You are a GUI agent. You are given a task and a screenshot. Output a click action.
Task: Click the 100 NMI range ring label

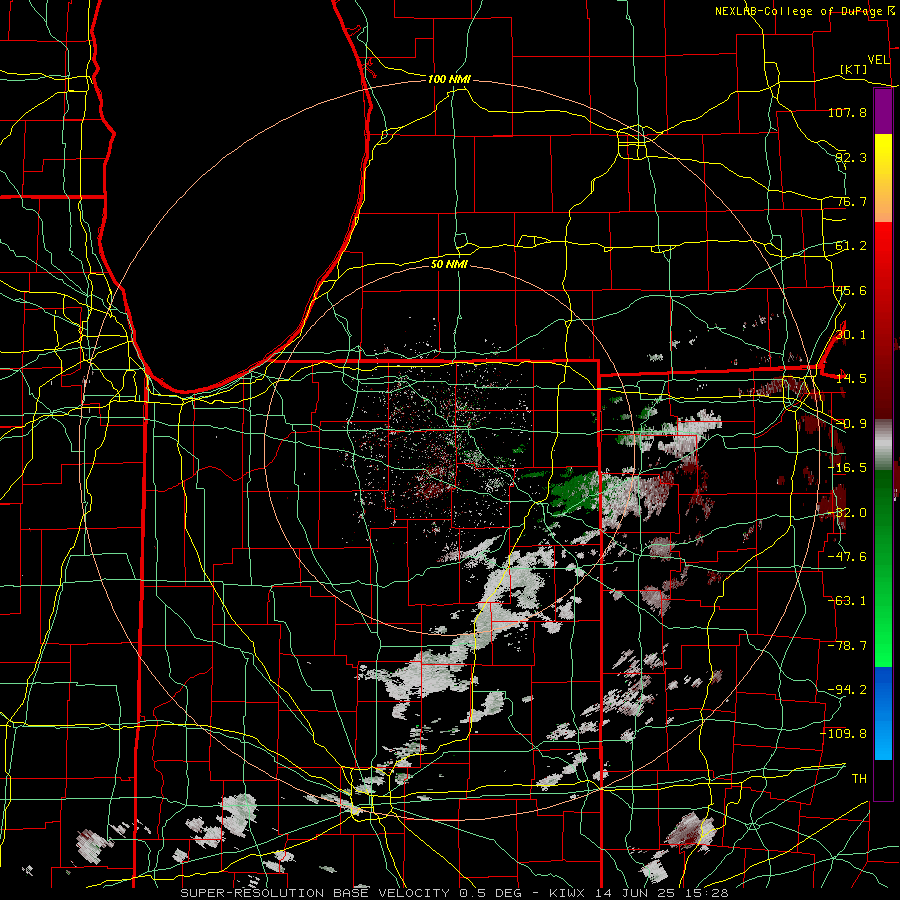point(449,79)
